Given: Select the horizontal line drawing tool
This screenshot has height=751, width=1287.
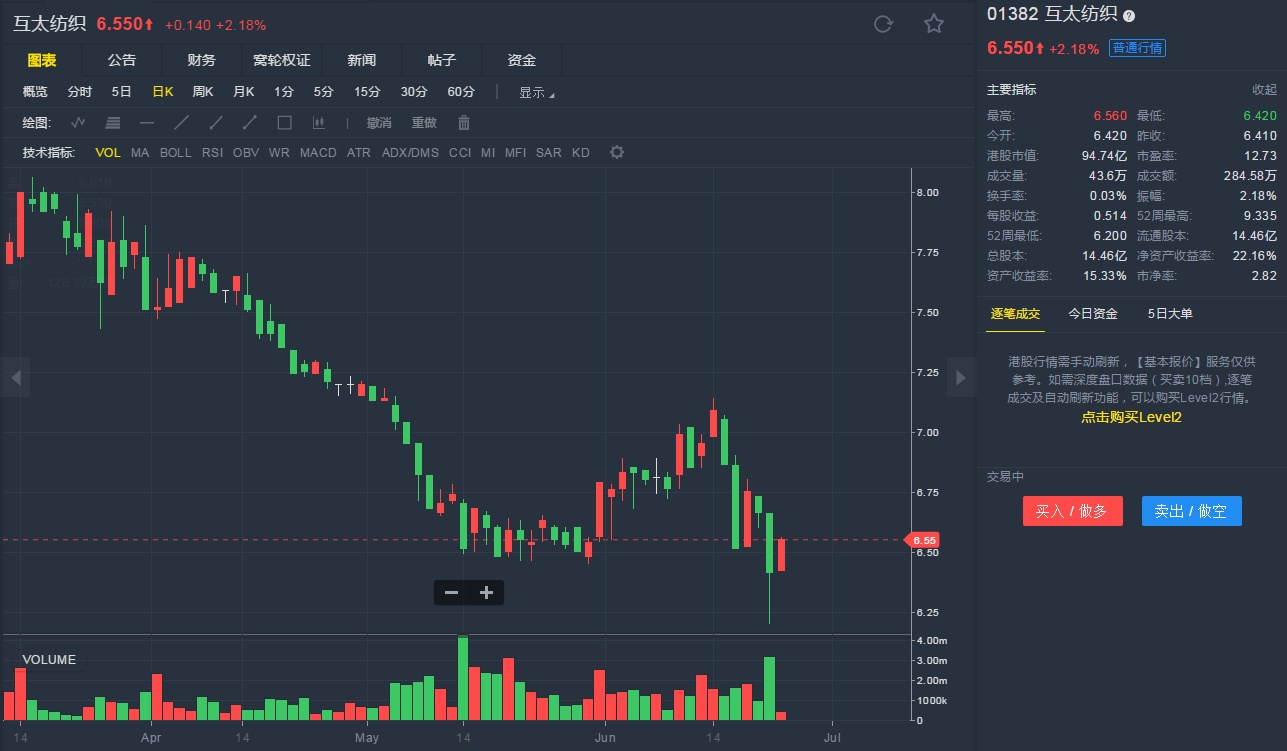Looking at the screenshot, I should [147, 123].
